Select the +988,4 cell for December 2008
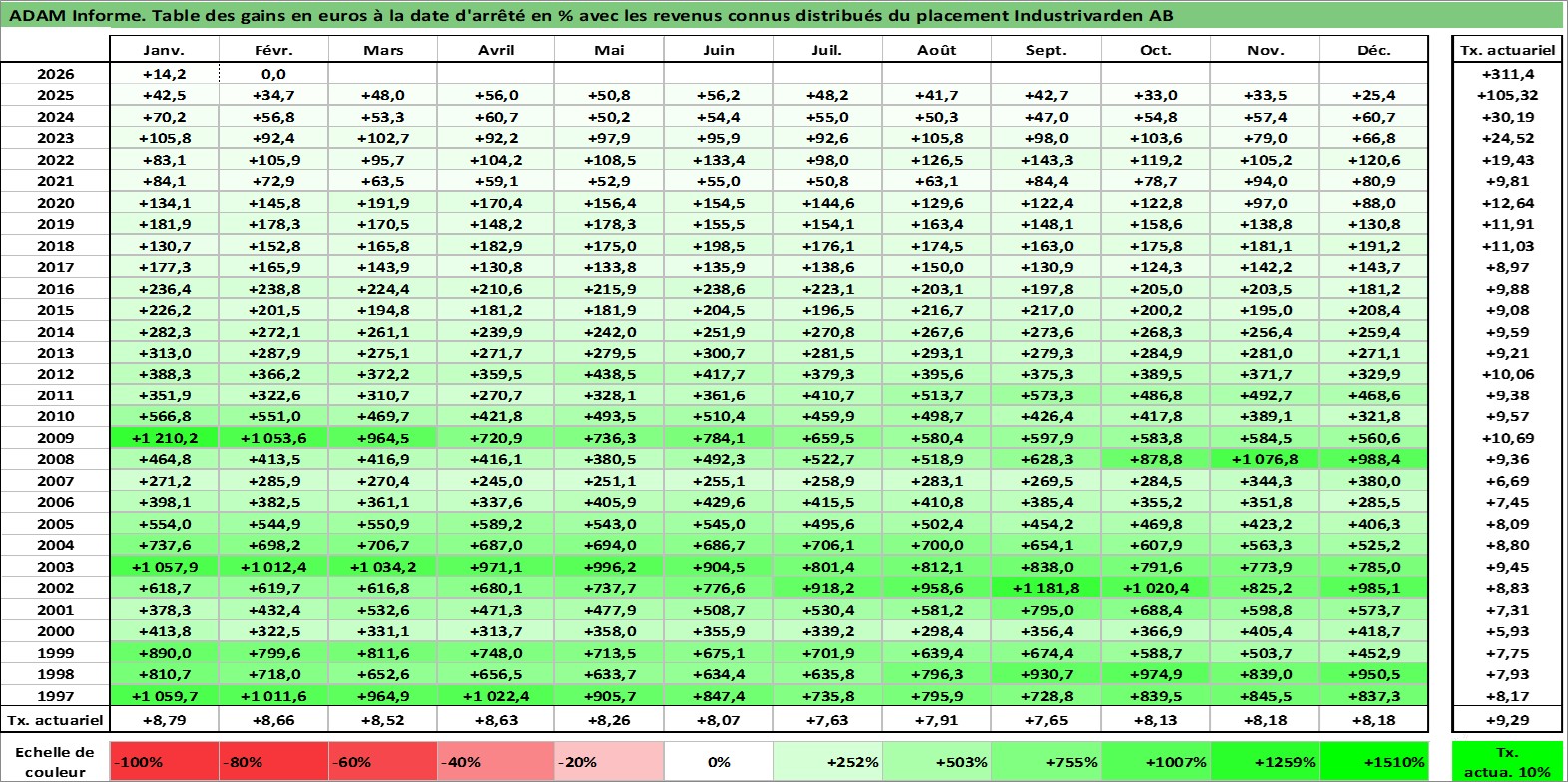Image resolution: width=1568 pixels, height=782 pixels. coord(1374,459)
